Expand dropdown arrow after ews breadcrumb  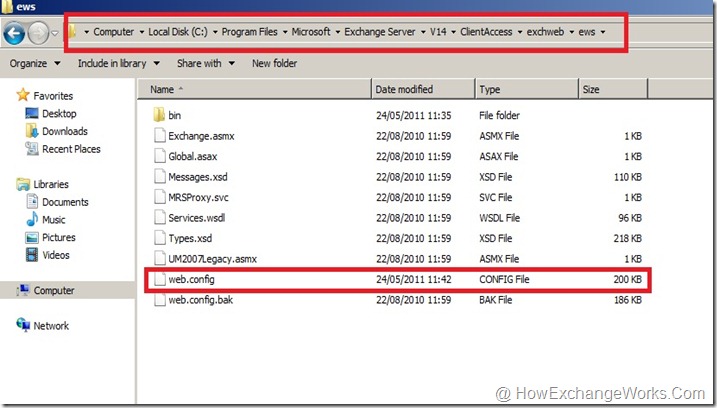pos(602,32)
